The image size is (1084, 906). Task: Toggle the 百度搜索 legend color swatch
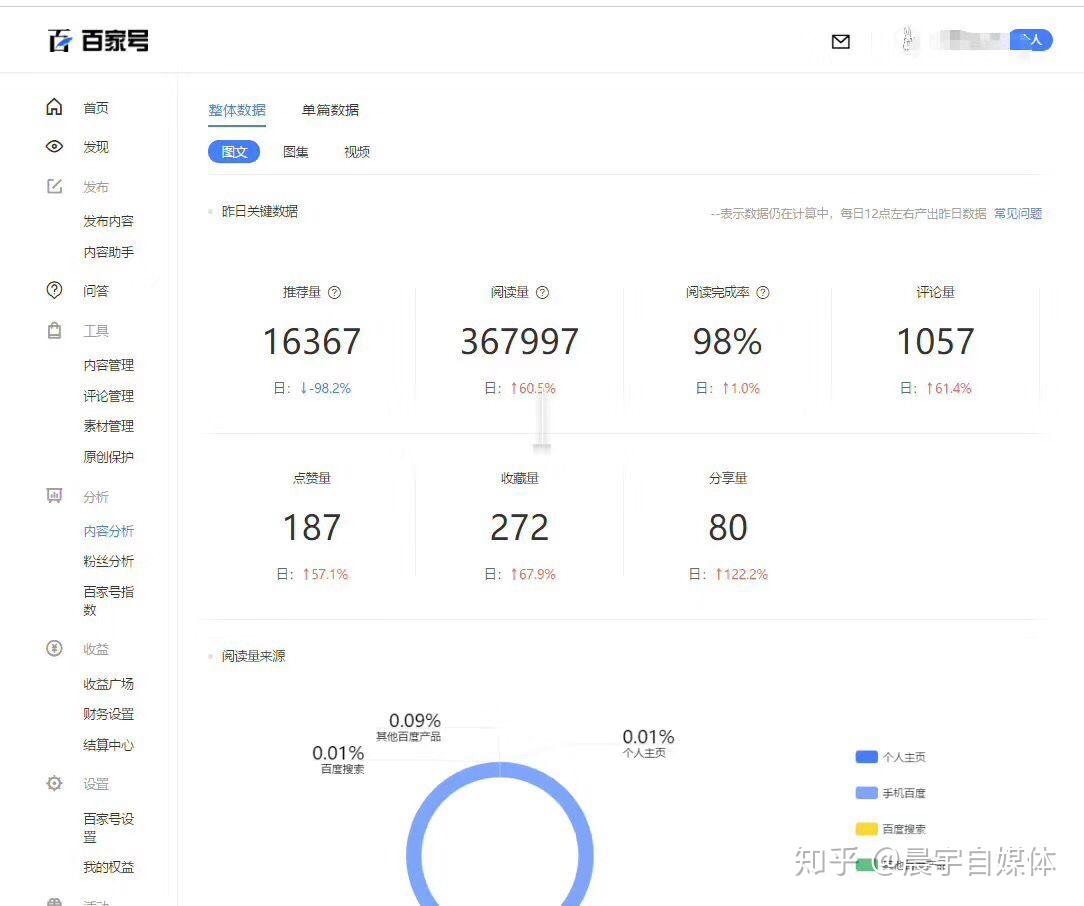click(x=866, y=829)
